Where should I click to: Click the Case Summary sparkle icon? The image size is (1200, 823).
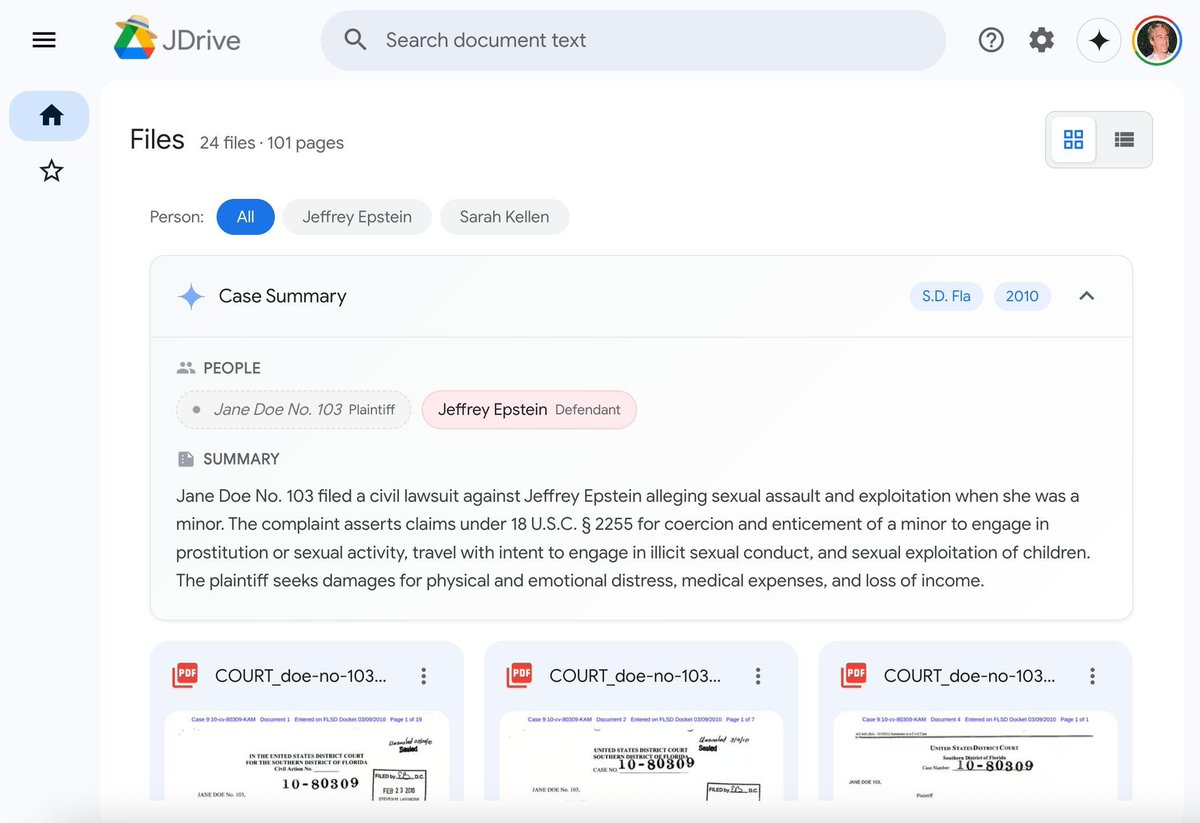[190, 296]
